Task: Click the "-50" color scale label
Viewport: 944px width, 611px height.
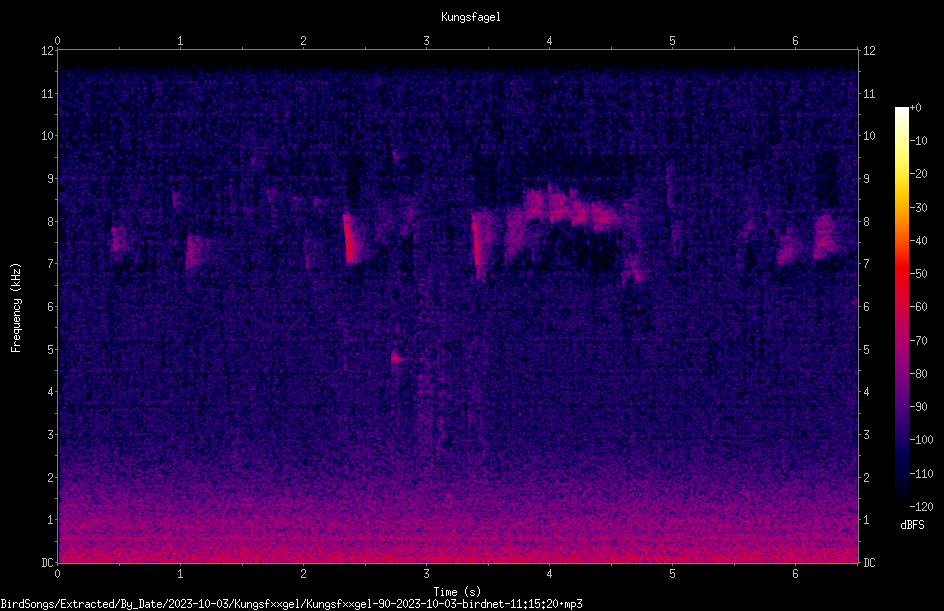Action: pos(918,274)
